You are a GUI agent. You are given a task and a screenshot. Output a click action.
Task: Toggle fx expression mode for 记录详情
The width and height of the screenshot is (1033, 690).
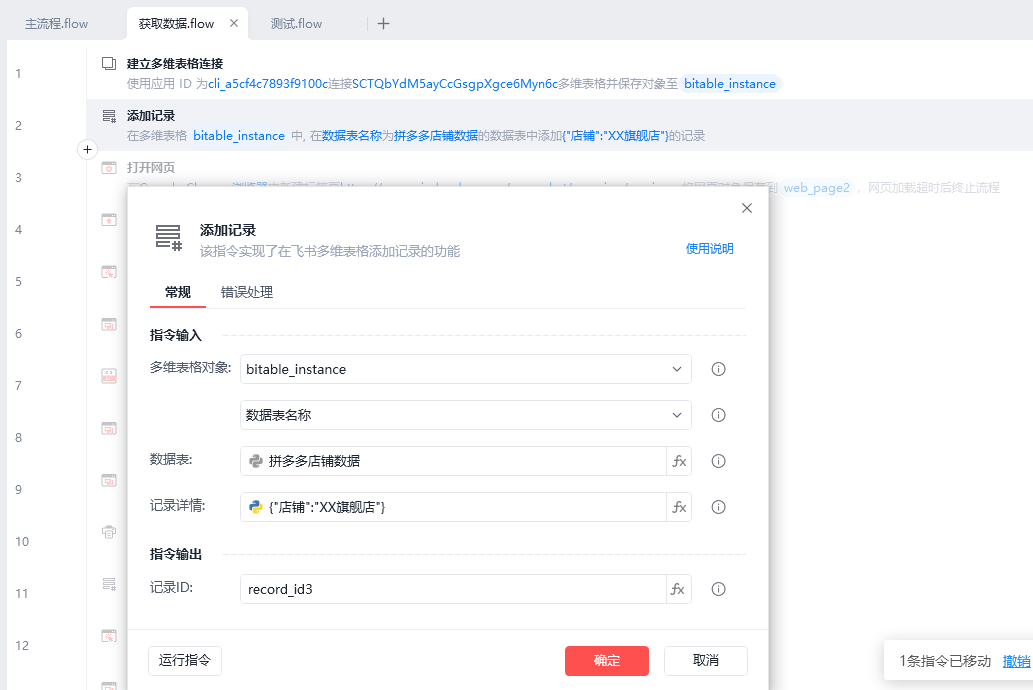coord(679,507)
